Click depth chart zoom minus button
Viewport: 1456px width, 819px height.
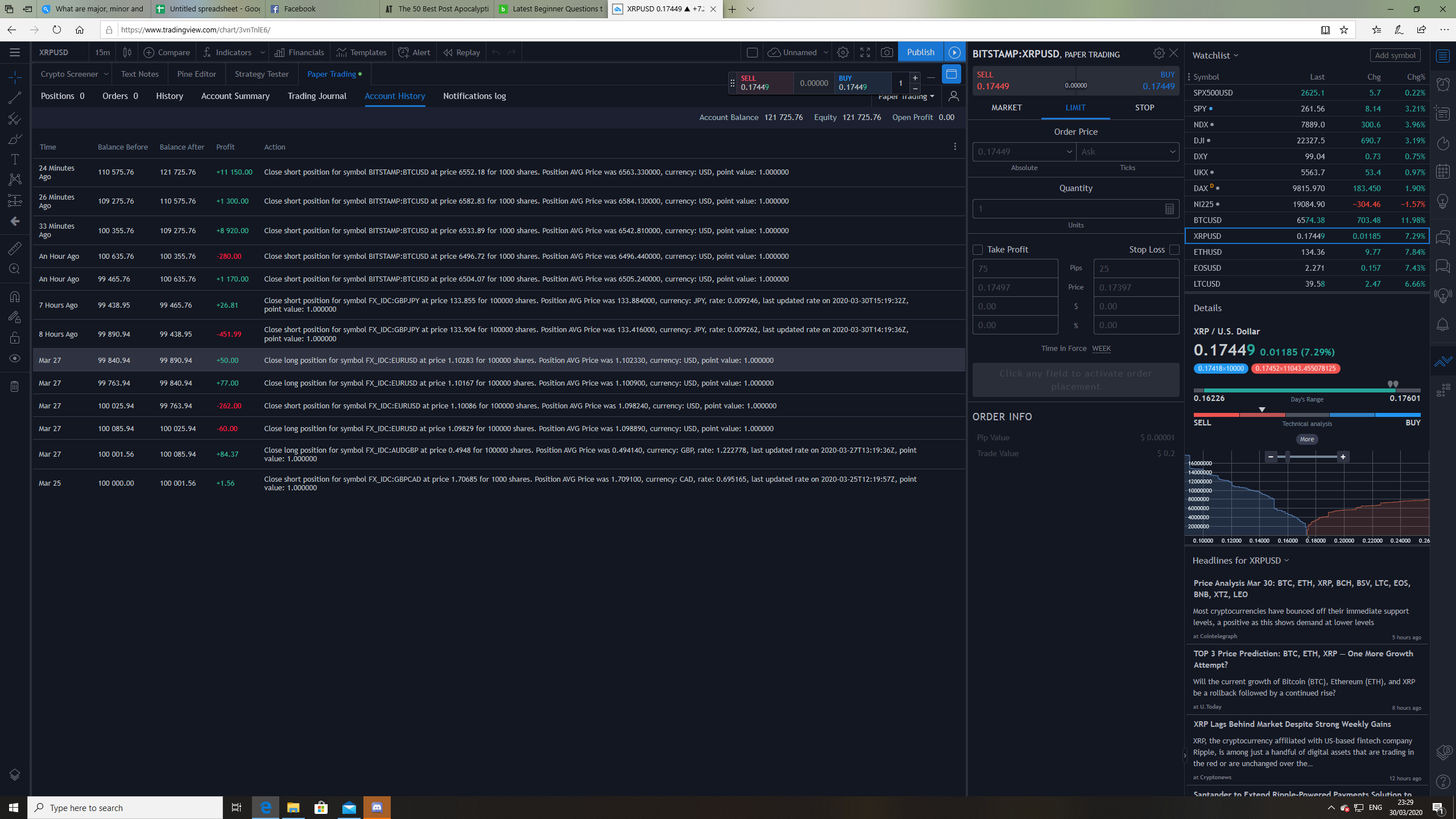(x=1271, y=457)
